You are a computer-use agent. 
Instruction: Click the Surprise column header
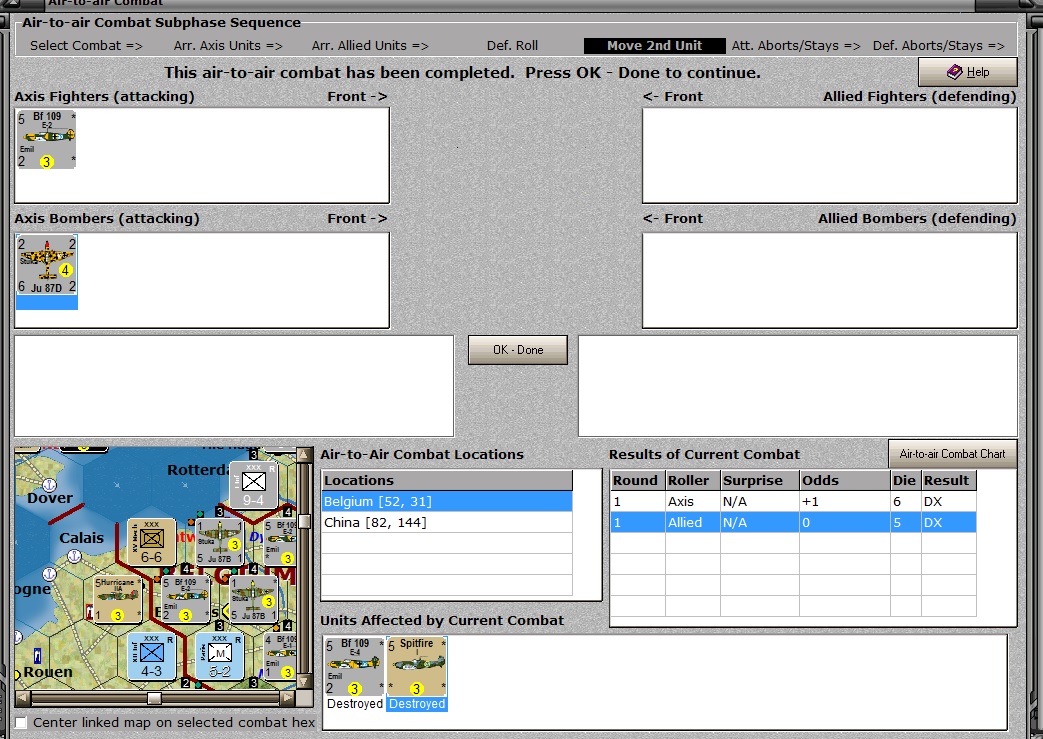760,480
